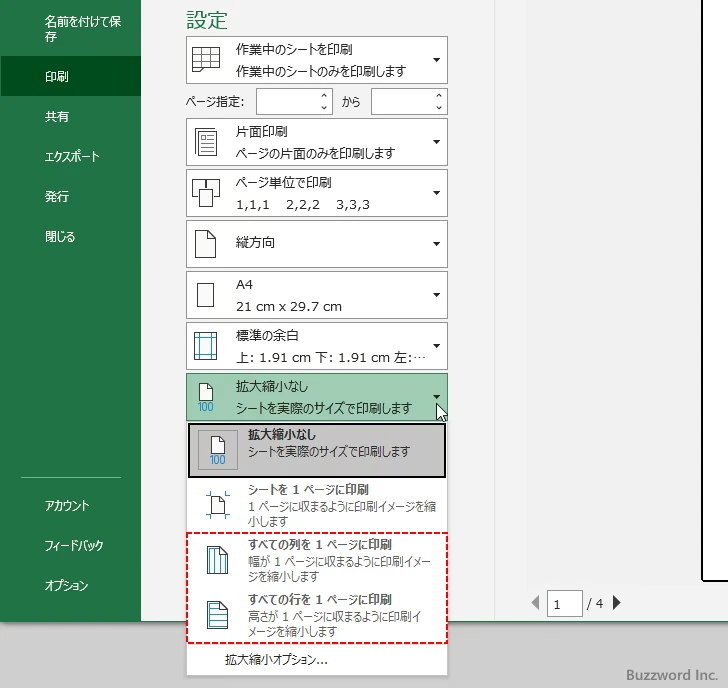
Task: Click the collated pages icon
Action: coord(206,193)
